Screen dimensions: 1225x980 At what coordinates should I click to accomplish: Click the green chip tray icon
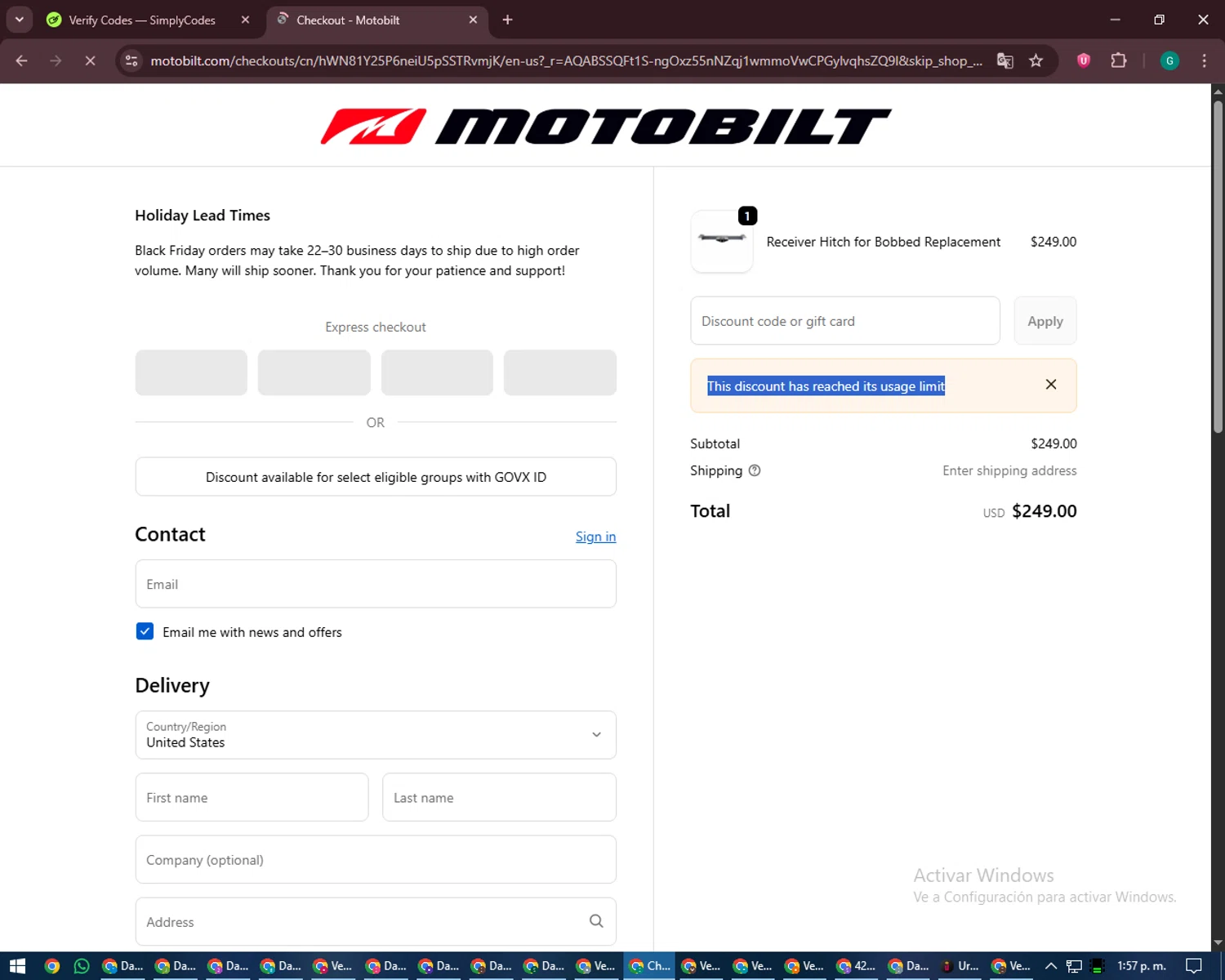(1098, 966)
